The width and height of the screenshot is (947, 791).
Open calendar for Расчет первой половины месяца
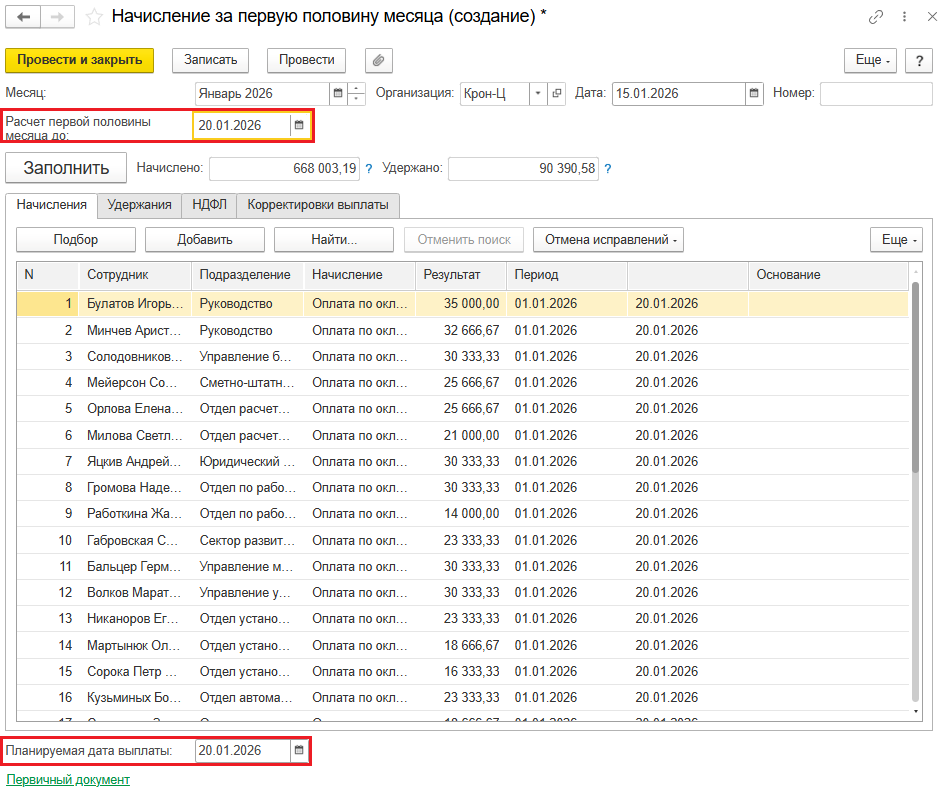pos(298,125)
